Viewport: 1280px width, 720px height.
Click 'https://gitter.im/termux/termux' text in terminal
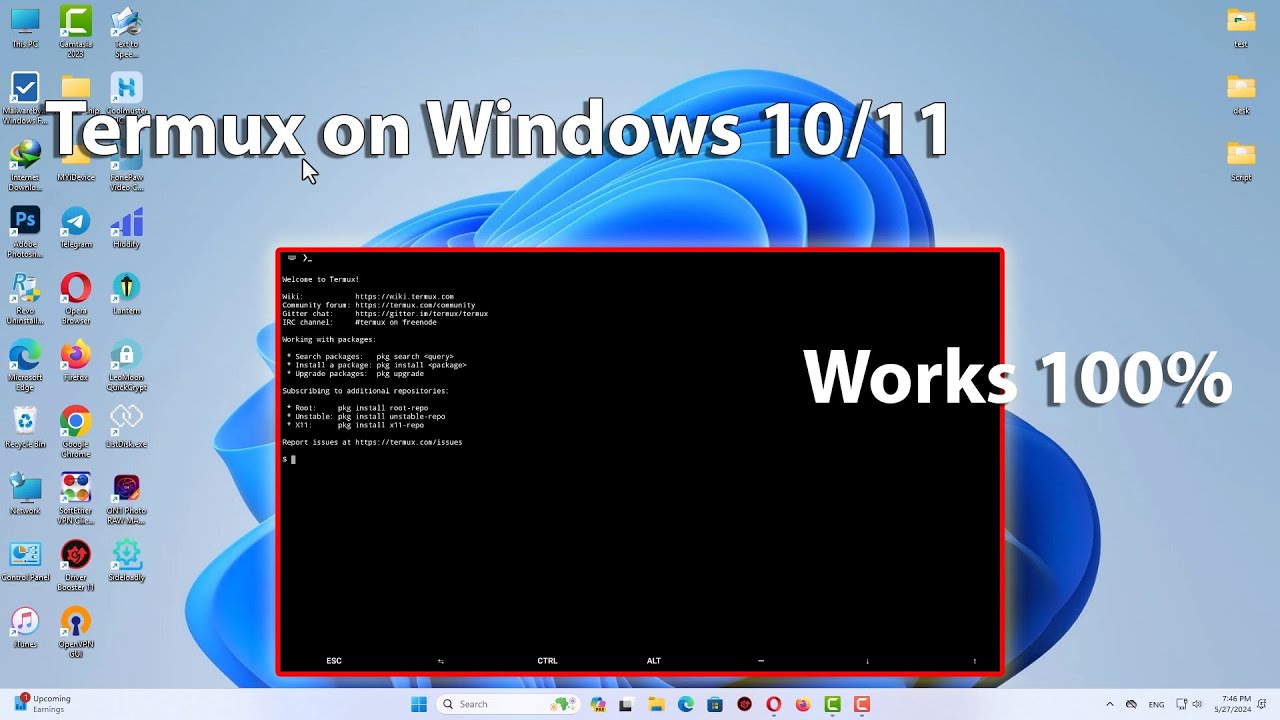[x=421, y=314]
